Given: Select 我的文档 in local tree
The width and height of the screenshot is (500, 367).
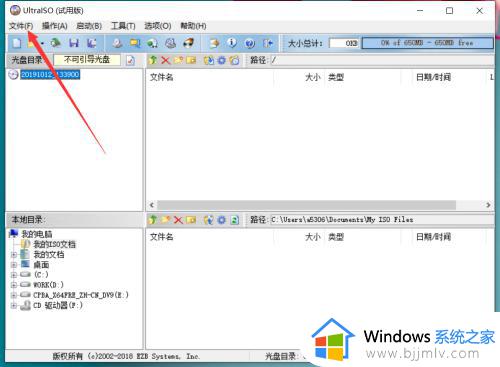Looking at the screenshot, I should click(49, 255).
